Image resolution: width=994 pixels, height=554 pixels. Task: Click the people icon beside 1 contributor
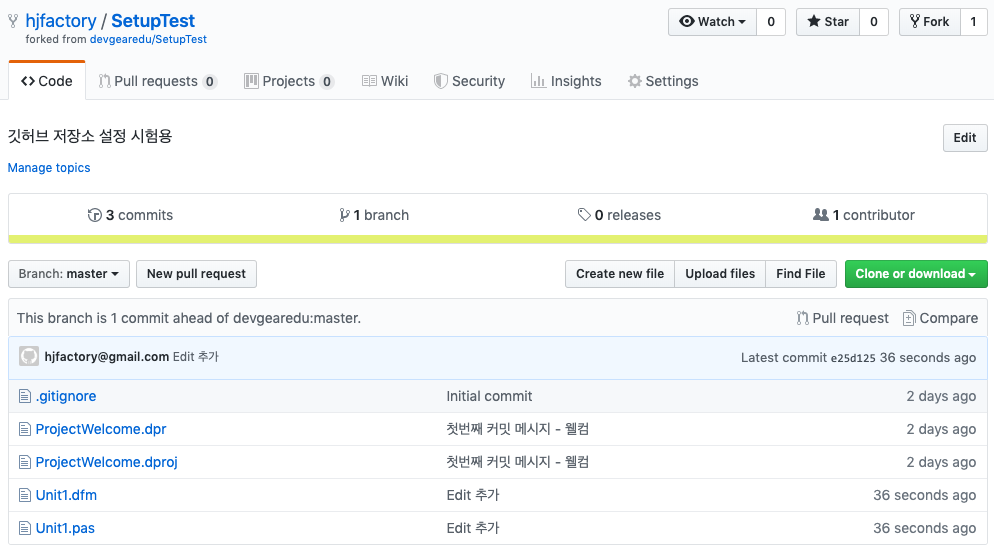click(x=820, y=215)
